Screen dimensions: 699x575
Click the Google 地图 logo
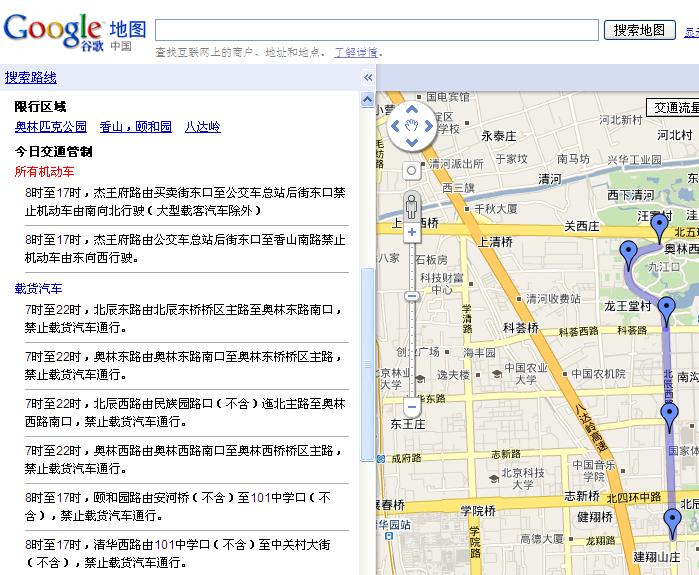pos(75,33)
